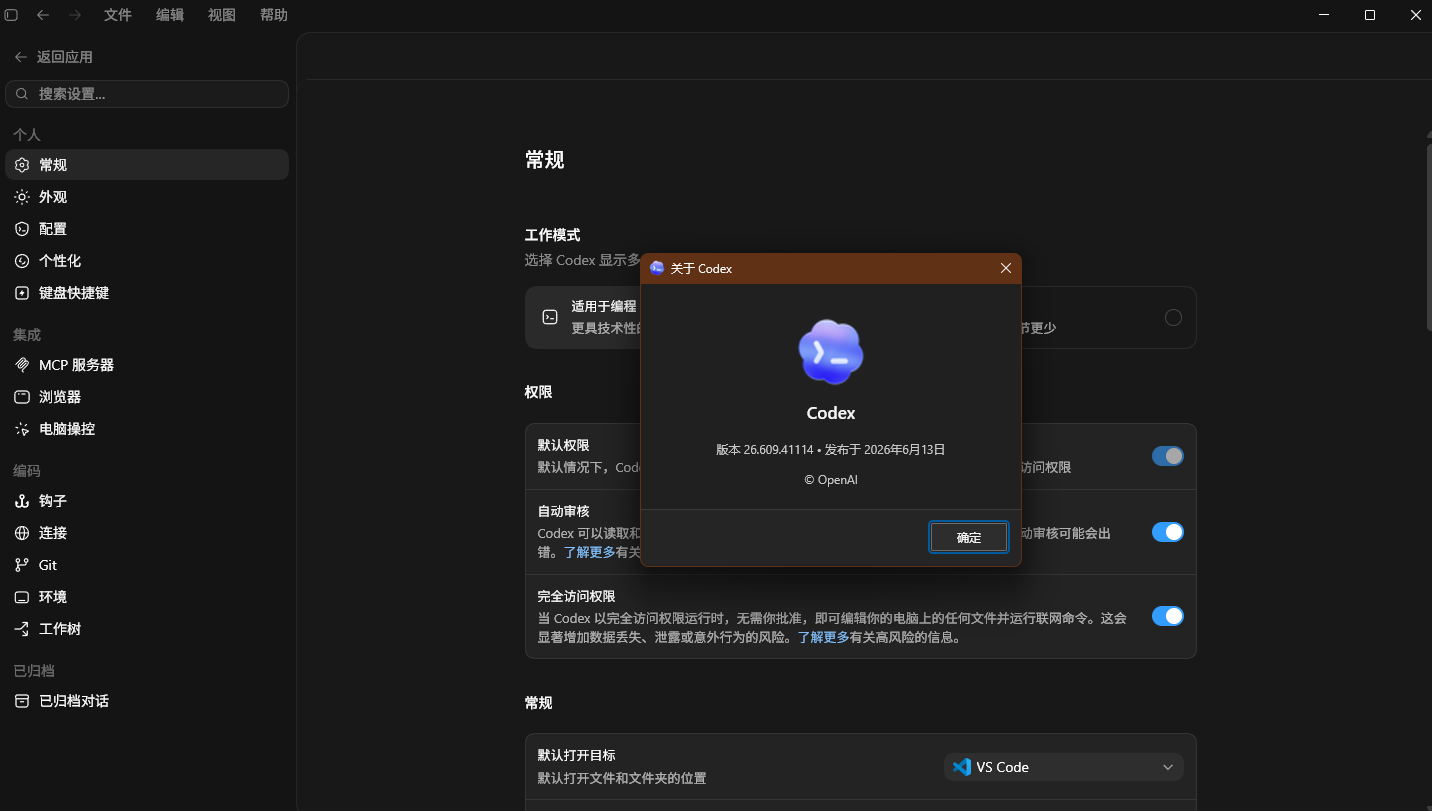Open the 默认打开目标 VS Code dropdown
Viewport: 1432px width, 811px height.
pyautogui.click(x=1064, y=767)
